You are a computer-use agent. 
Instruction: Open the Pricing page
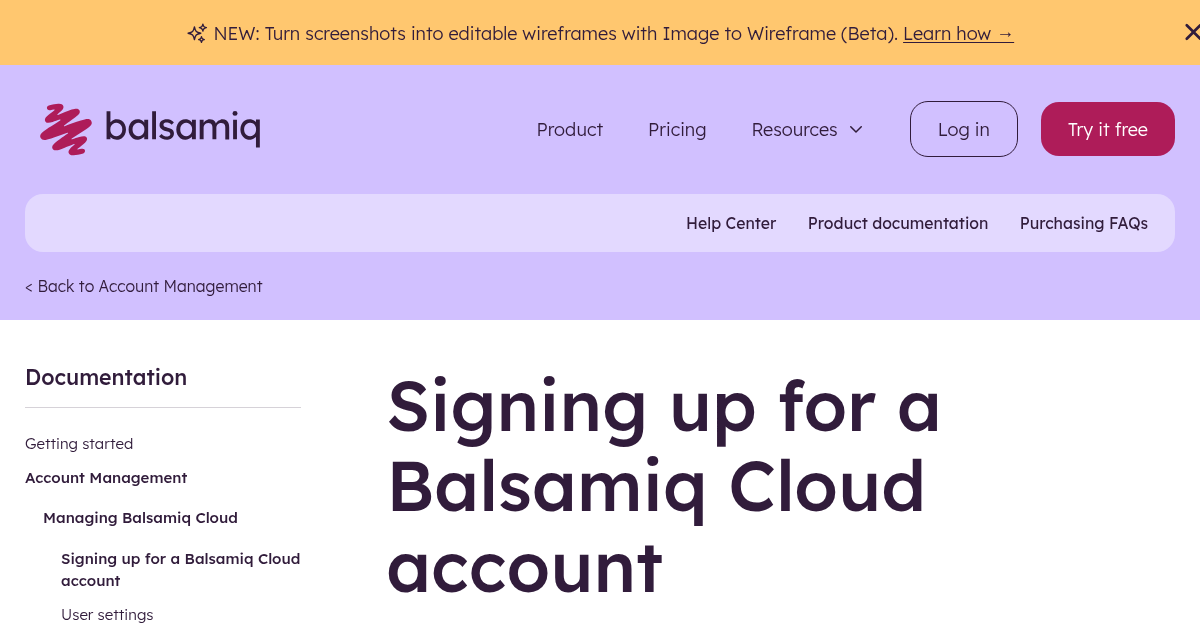pos(677,129)
